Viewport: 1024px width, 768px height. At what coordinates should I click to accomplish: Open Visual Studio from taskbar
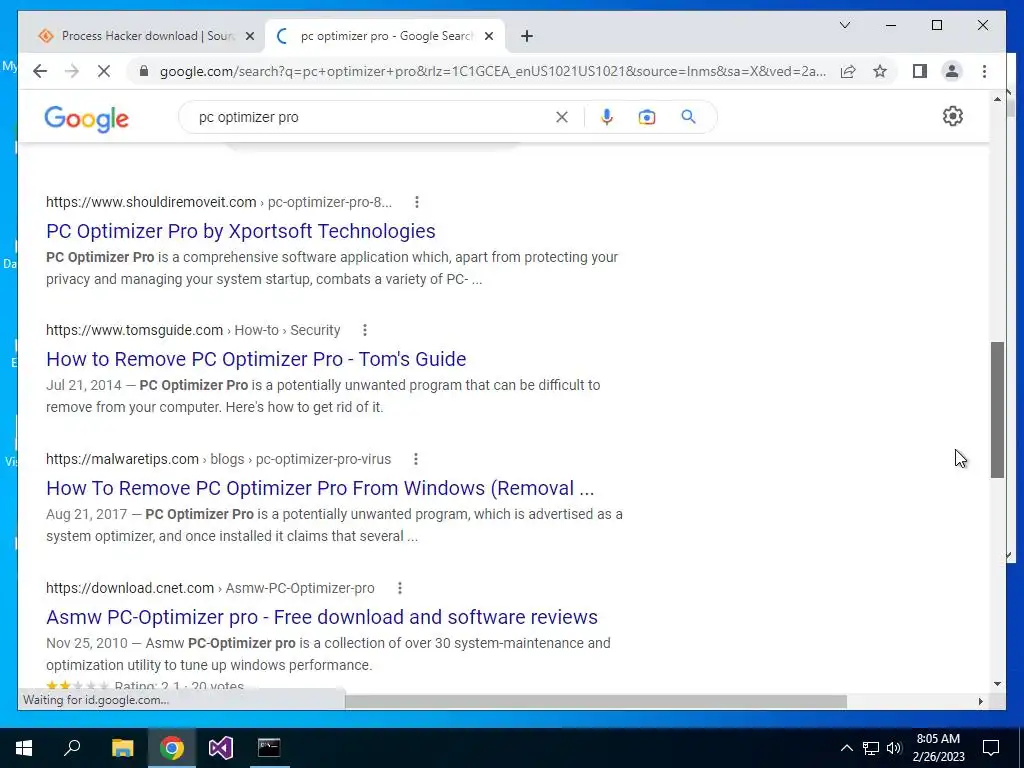point(220,748)
